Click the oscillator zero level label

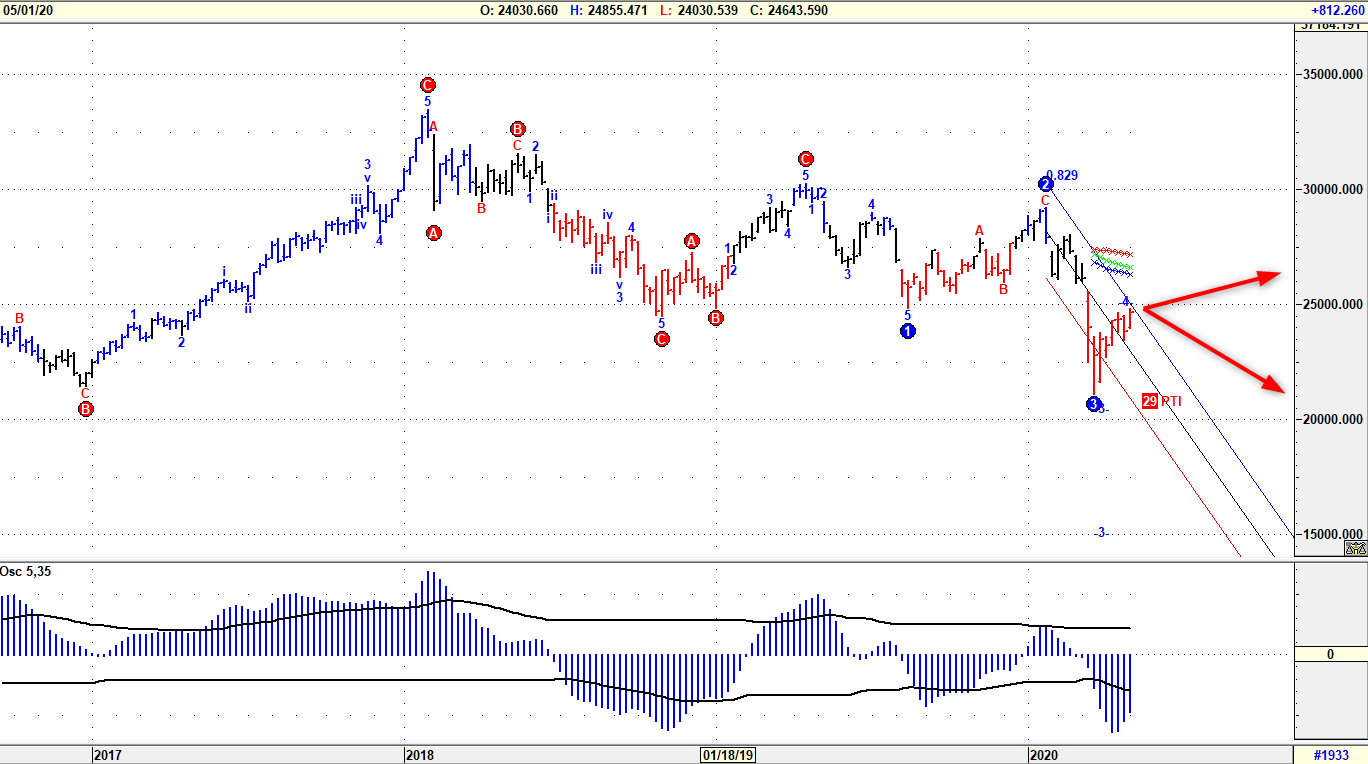[1330, 654]
